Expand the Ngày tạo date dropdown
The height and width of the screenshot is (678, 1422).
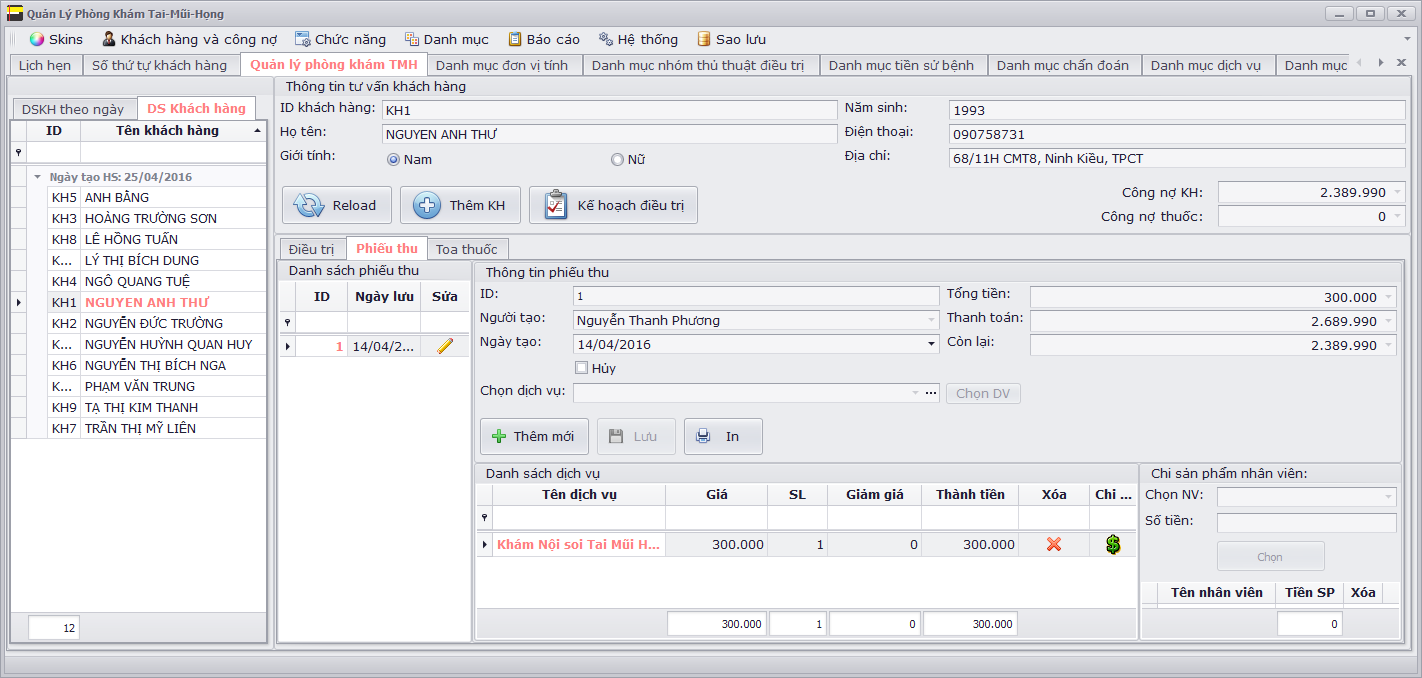tap(932, 344)
